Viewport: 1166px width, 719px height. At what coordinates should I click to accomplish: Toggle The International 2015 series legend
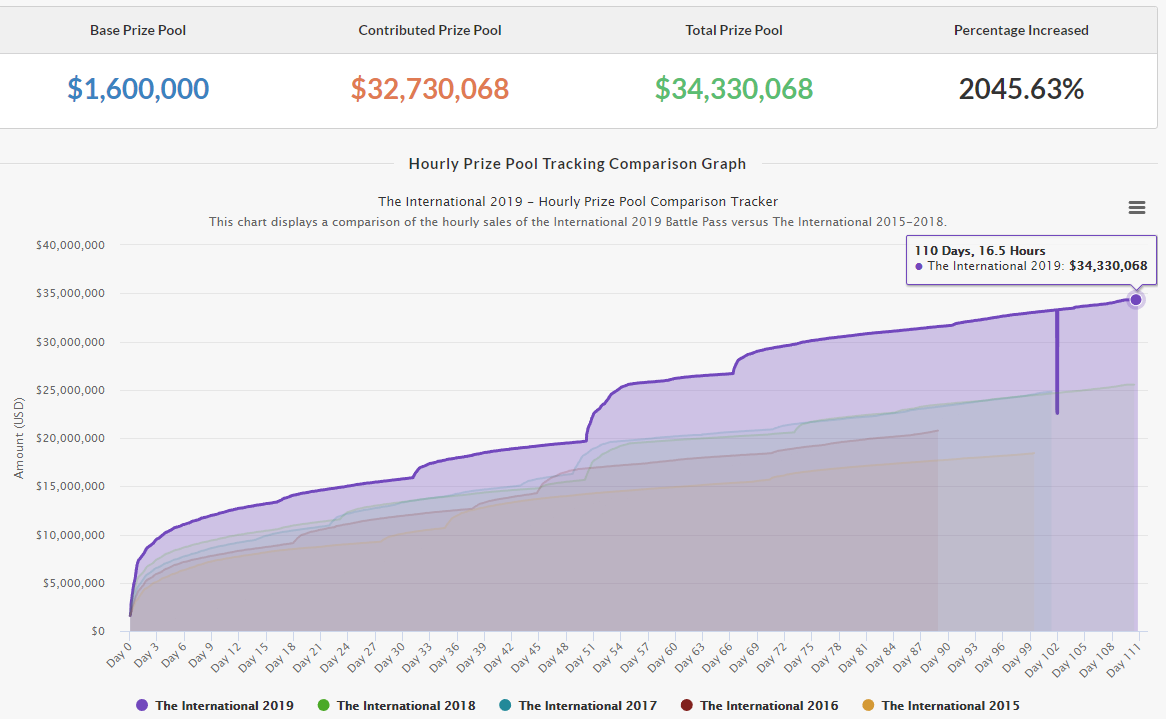click(x=941, y=706)
